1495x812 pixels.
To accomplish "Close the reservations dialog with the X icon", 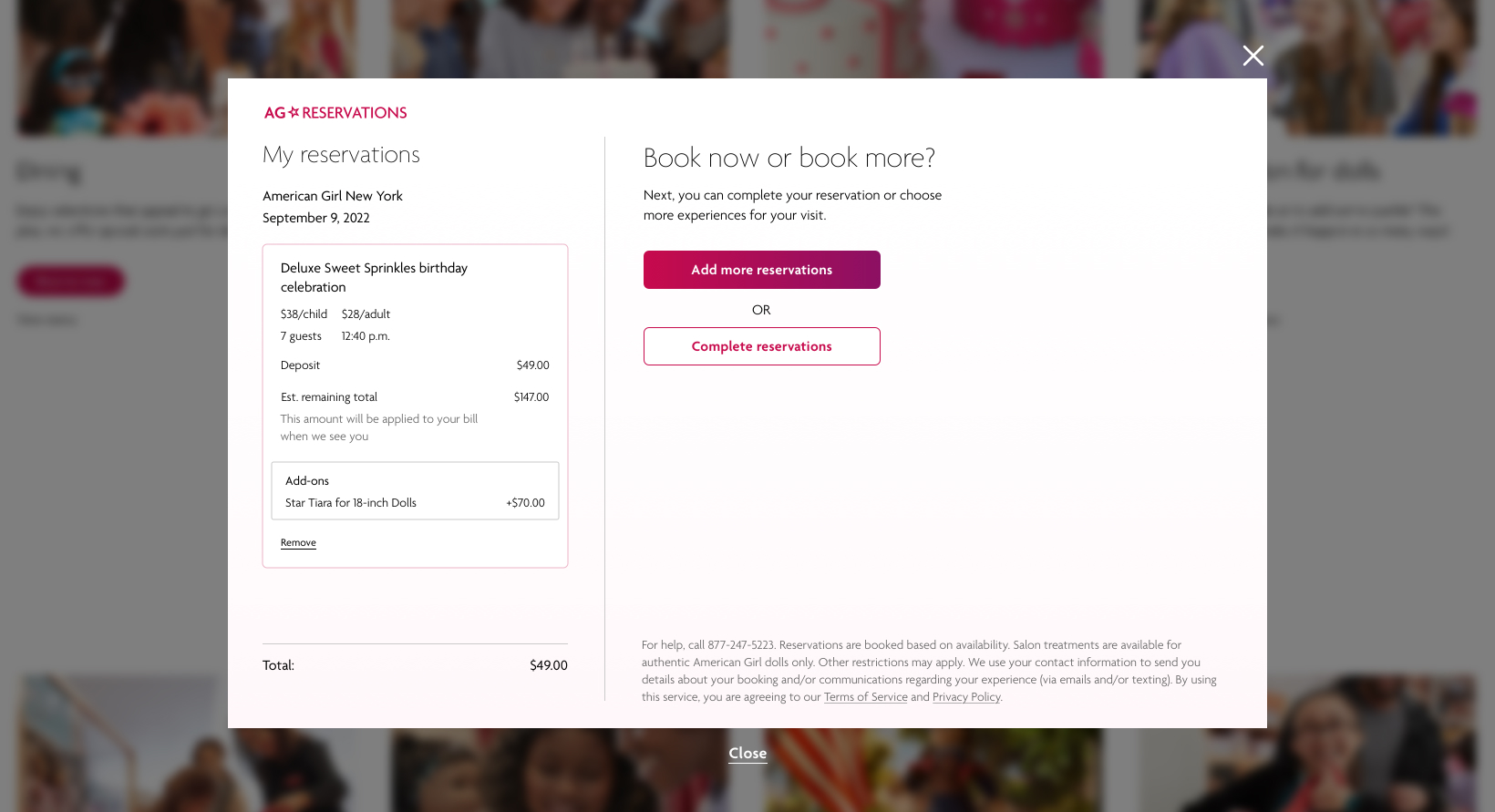I will click(x=1253, y=56).
